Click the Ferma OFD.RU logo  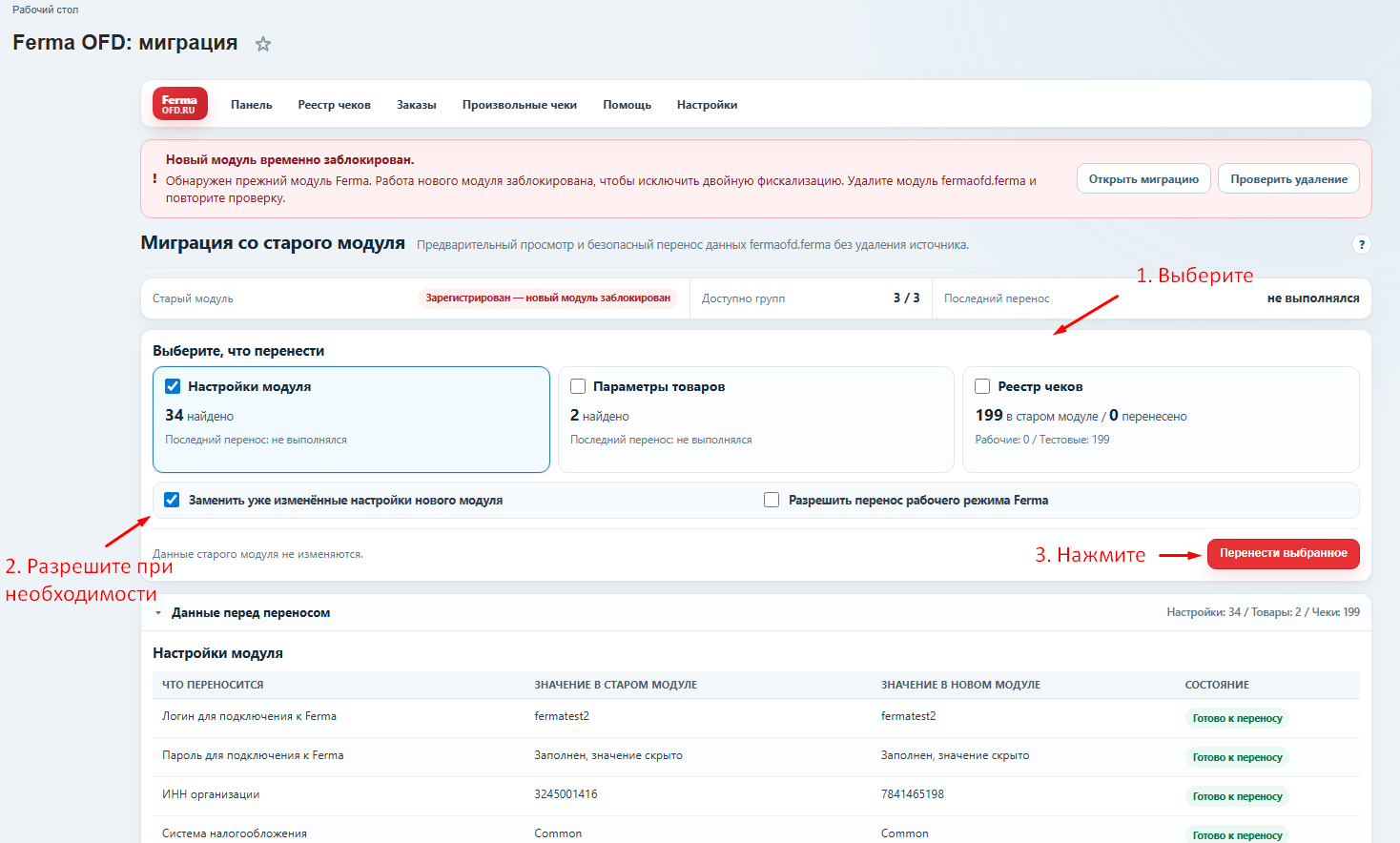coord(179,104)
